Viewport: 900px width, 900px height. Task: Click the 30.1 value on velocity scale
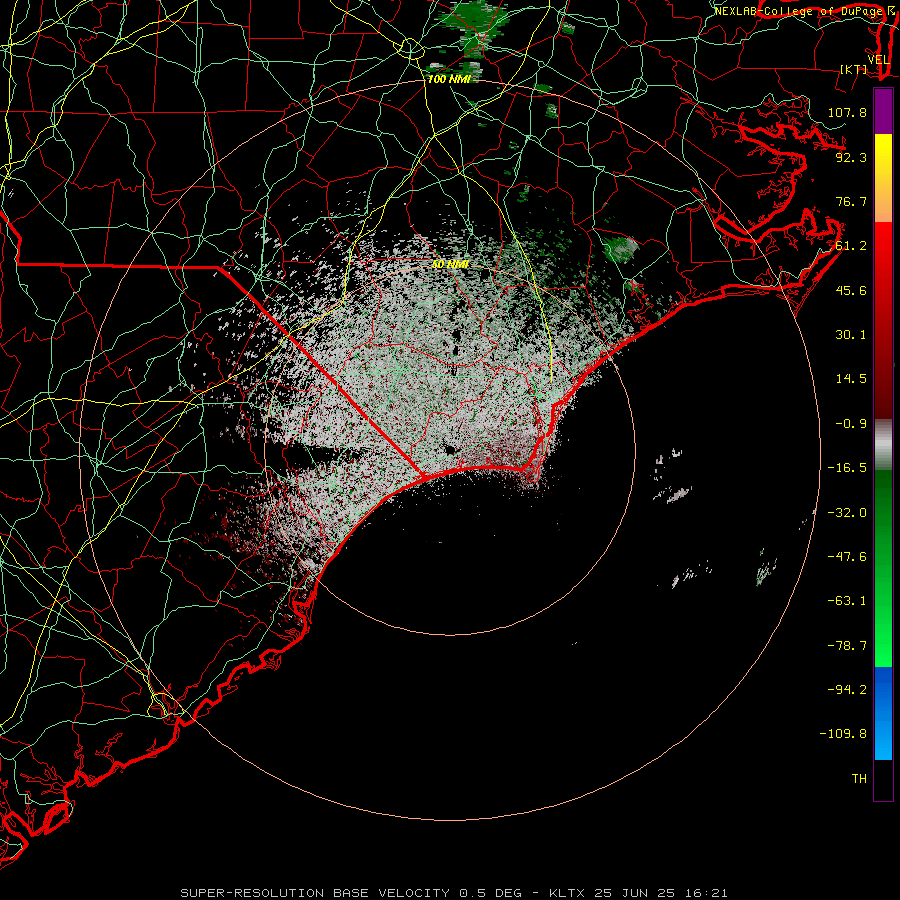tap(851, 335)
